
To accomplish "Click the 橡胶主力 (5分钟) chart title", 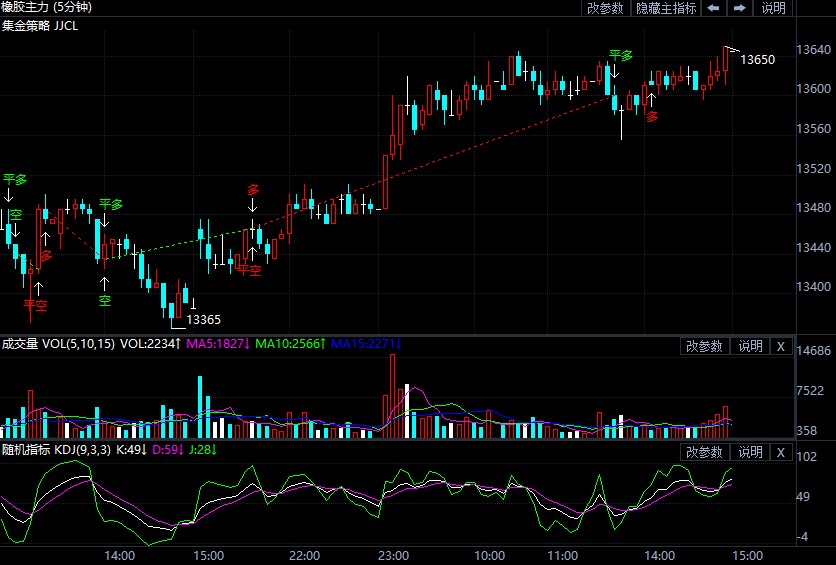I will pyautogui.click(x=46, y=8).
